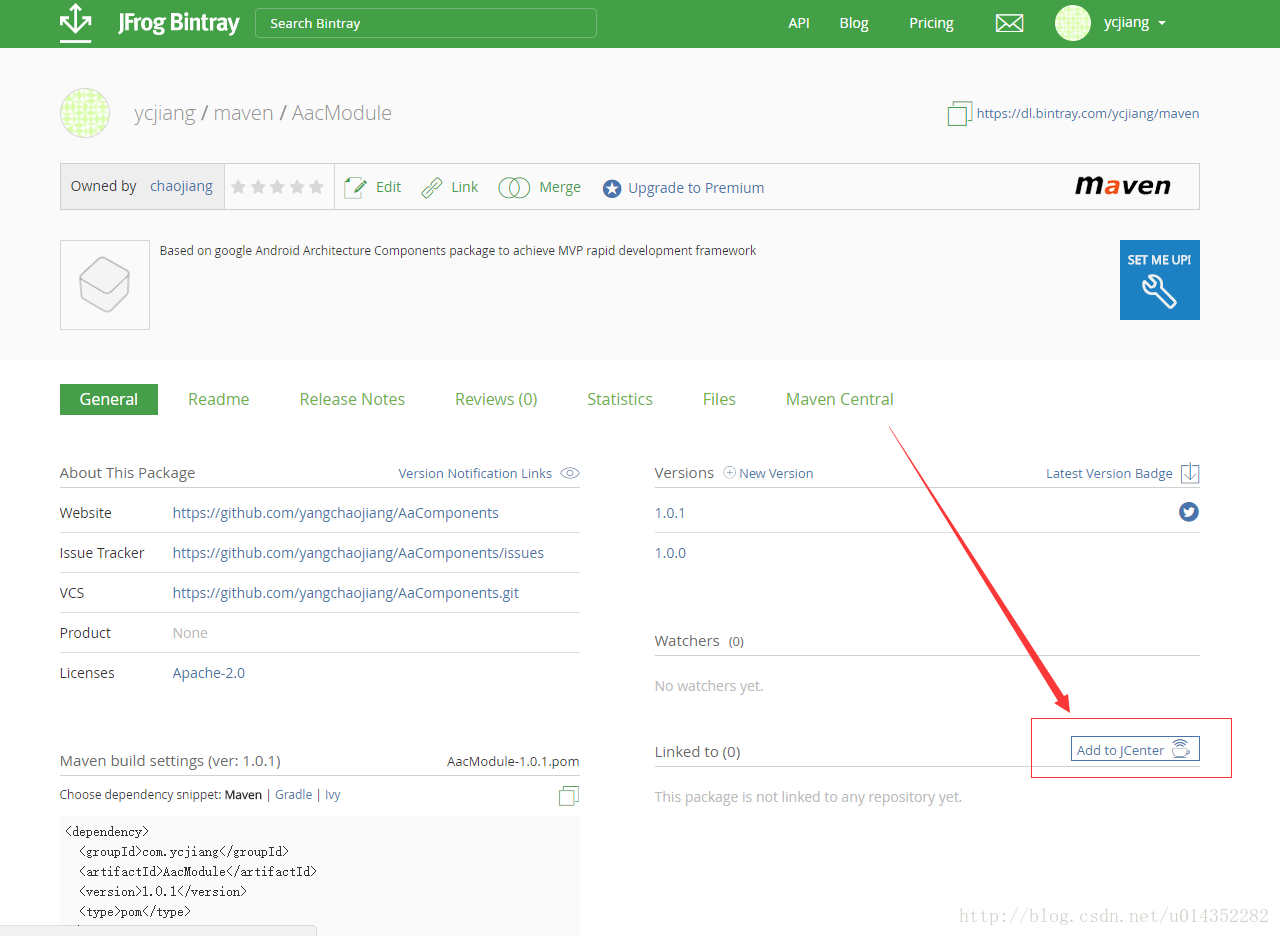1280x936 pixels.
Task: Click the New Version plus icon
Action: point(729,472)
